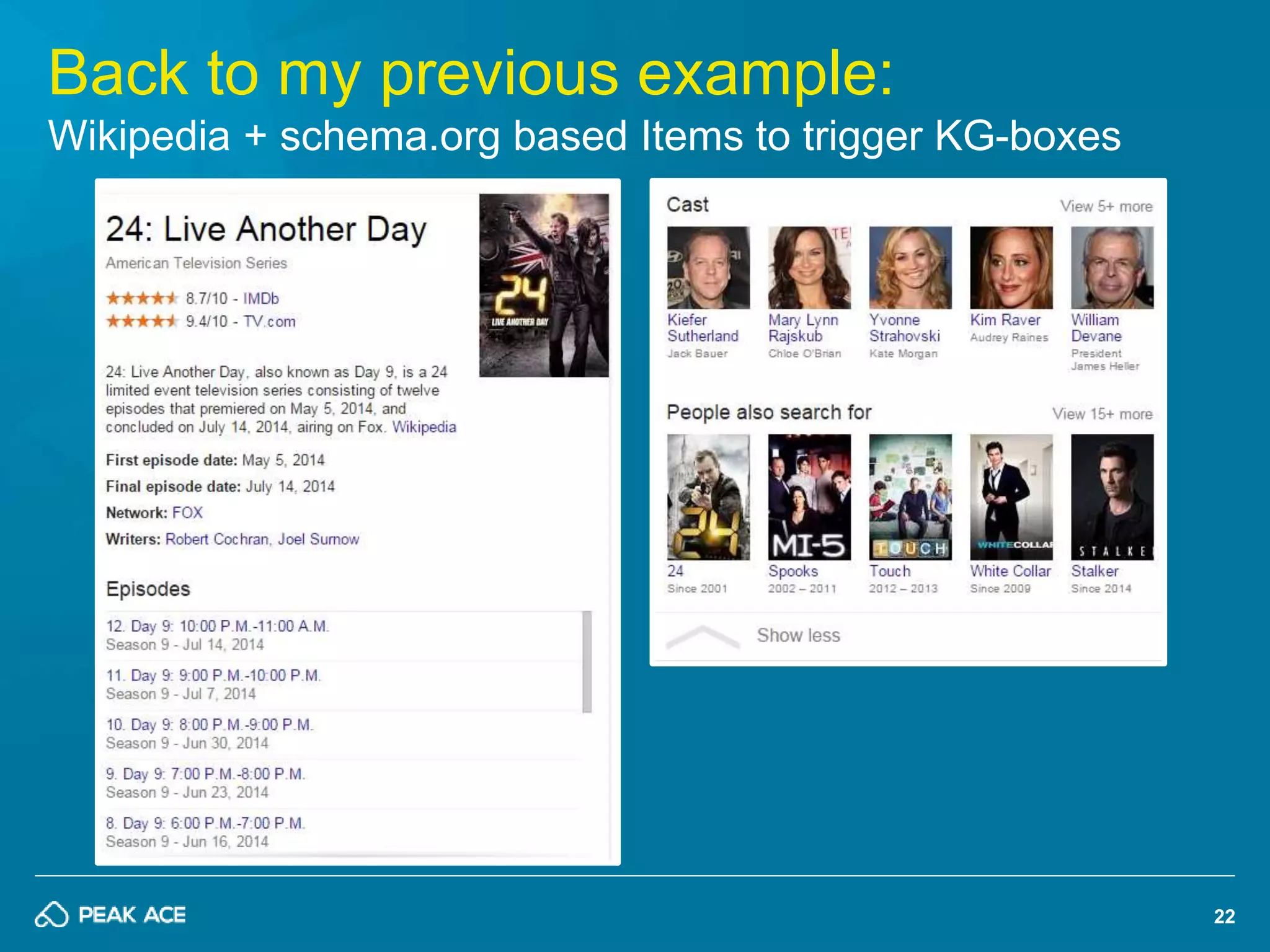Click the Show less chevron arrow
This screenshot has height=952, width=1270.
[703, 637]
